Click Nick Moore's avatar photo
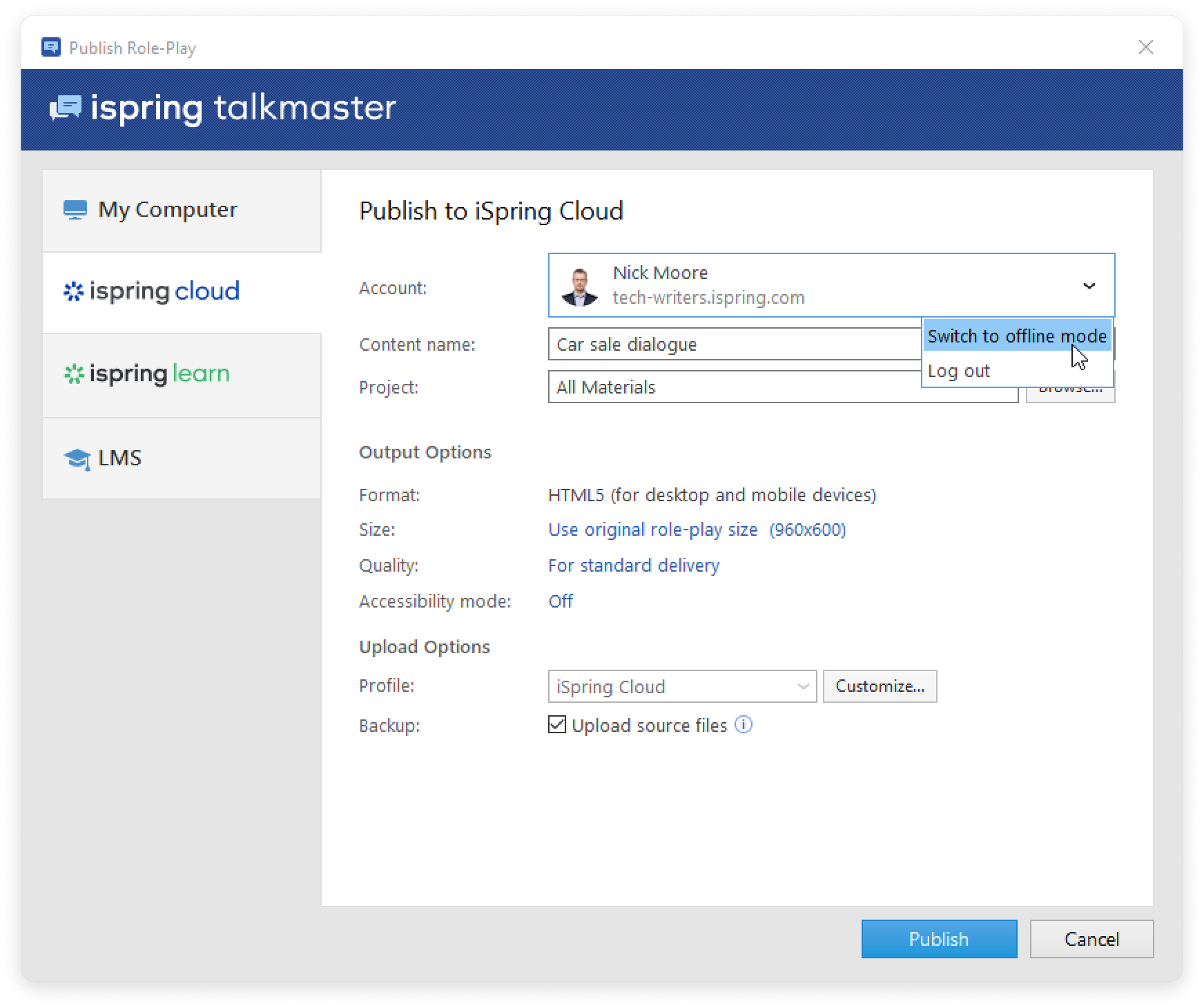1204x1008 pixels. (x=579, y=286)
